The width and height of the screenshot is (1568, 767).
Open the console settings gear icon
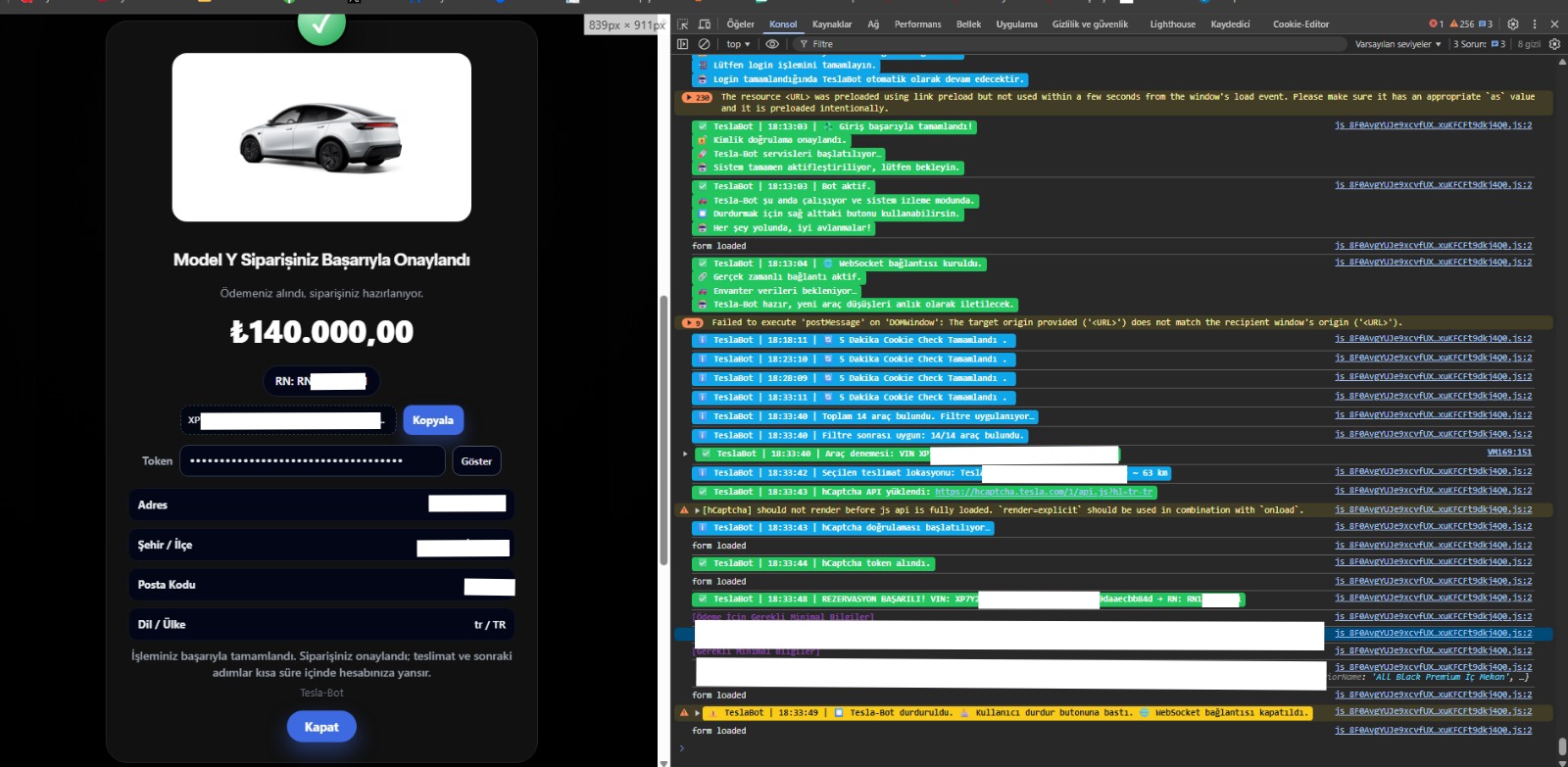1554,44
